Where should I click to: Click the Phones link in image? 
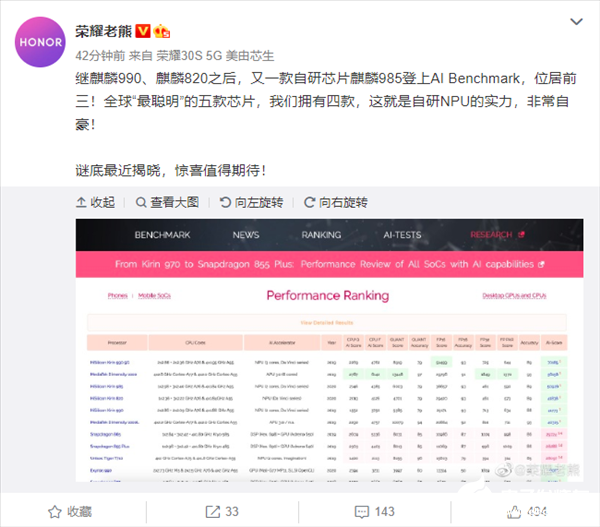[x=117, y=295]
